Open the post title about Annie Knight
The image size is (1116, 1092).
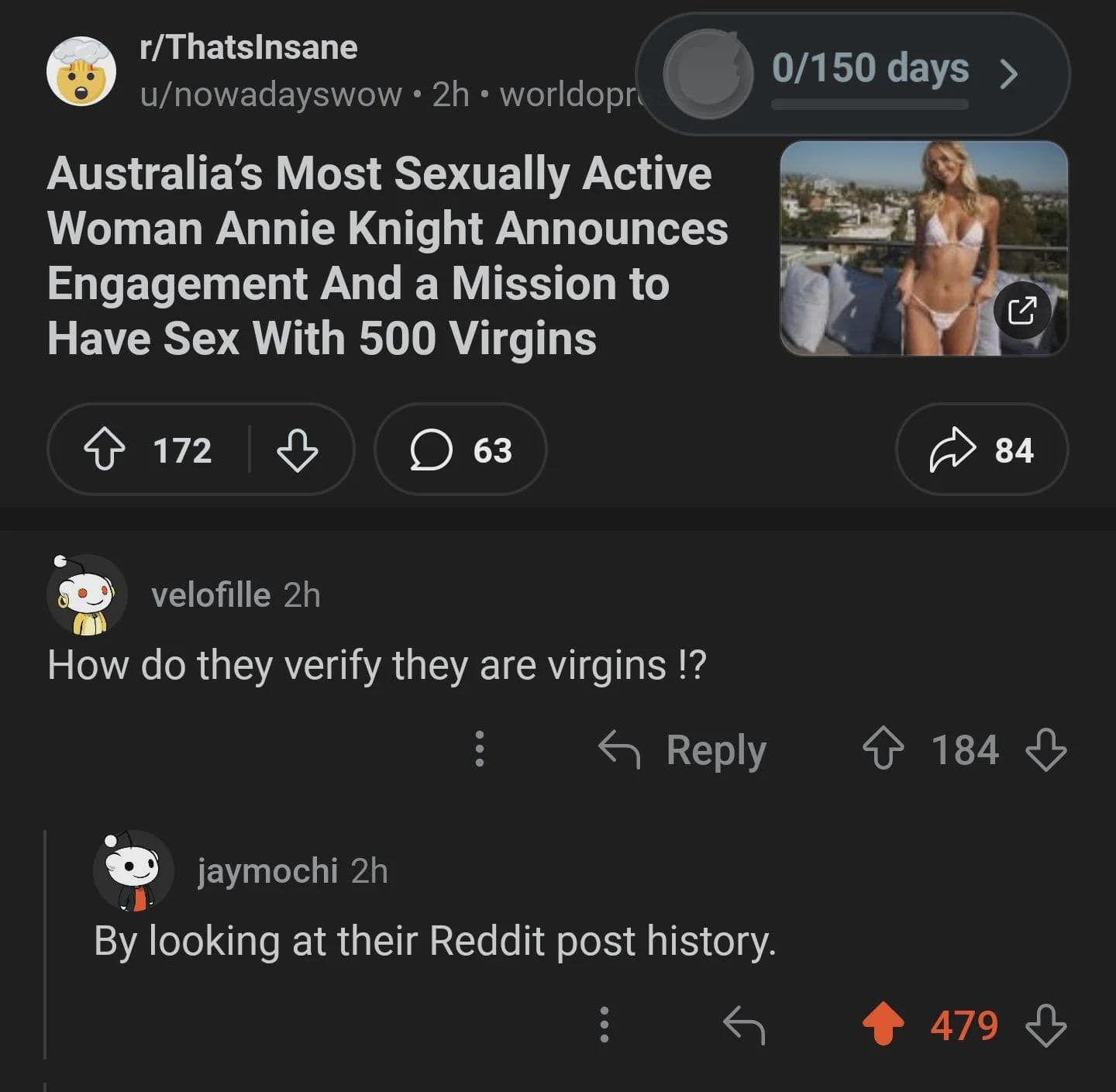(x=387, y=256)
